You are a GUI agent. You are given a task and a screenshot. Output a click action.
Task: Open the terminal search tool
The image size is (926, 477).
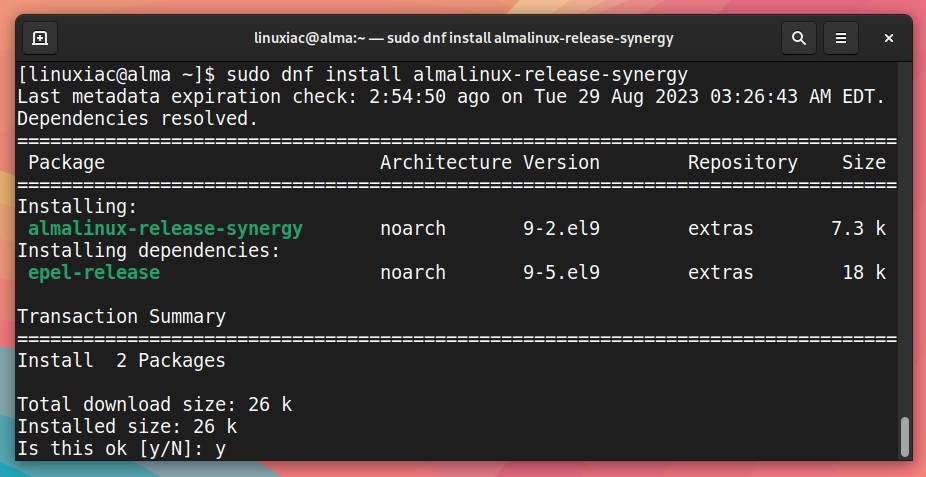click(x=798, y=38)
